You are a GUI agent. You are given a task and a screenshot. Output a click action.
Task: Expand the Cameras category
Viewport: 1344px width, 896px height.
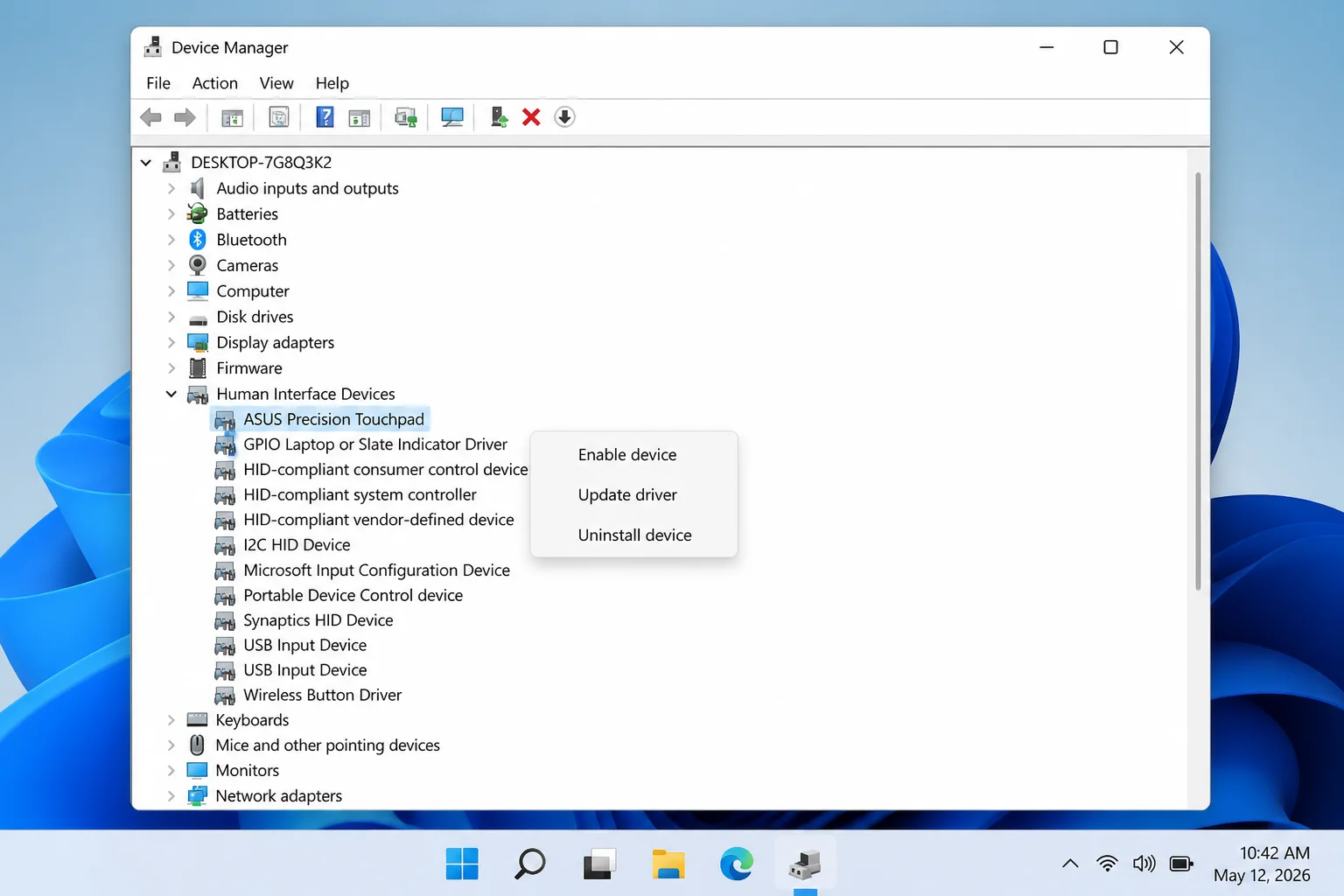pos(171,265)
